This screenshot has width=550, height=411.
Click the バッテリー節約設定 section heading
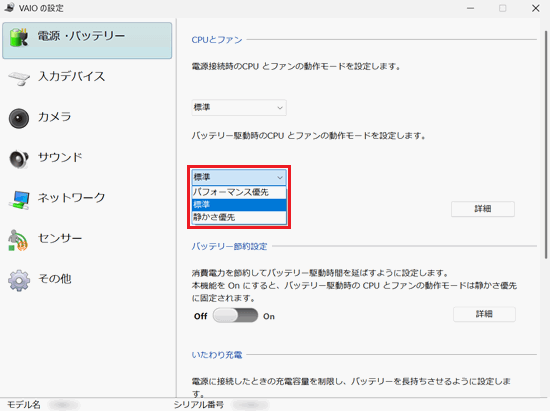click(229, 247)
